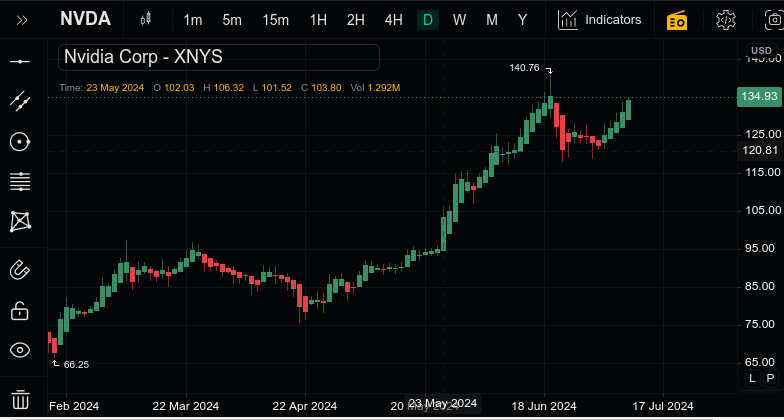Select the trend line drawing tool

(x=20, y=102)
